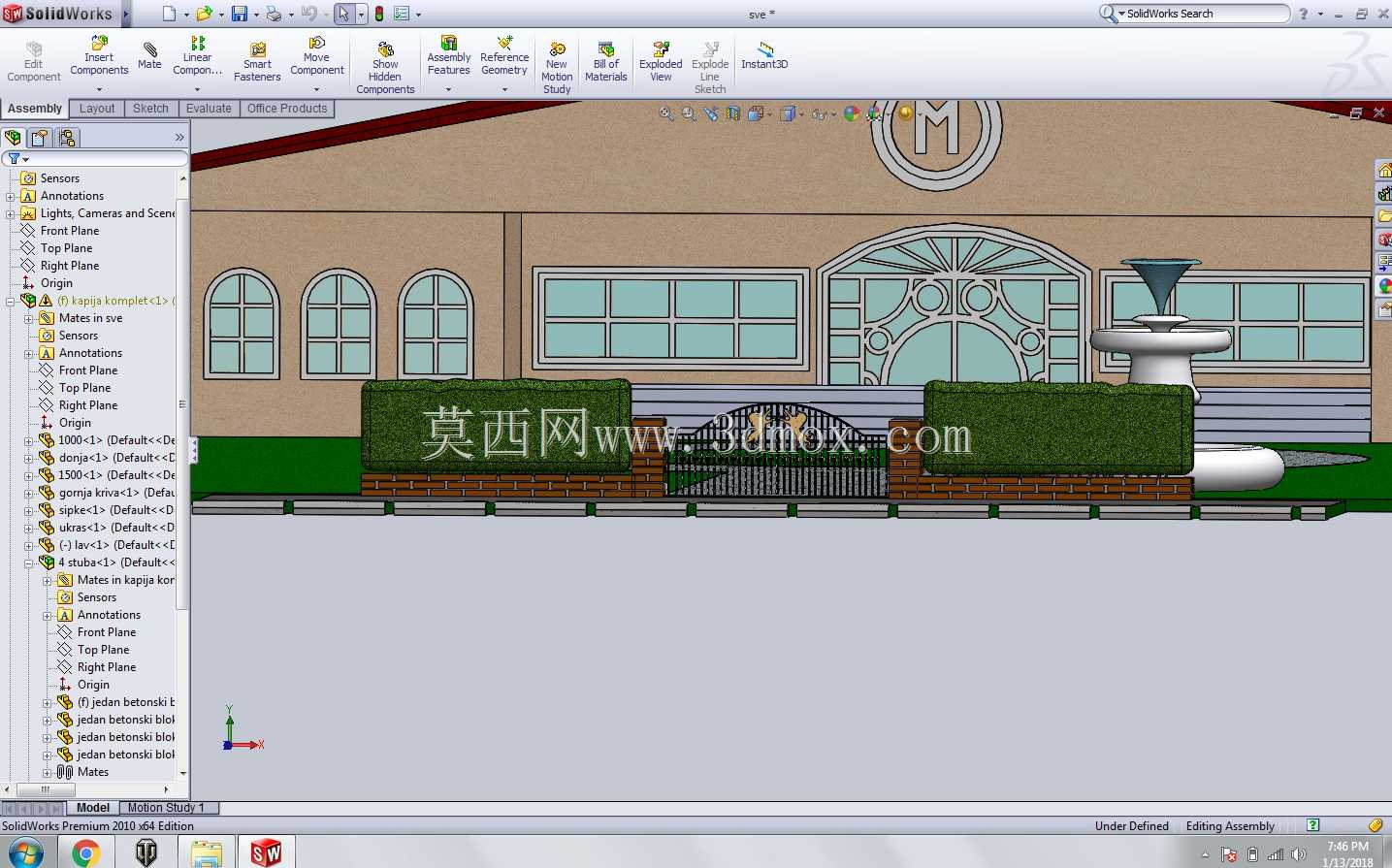Image resolution: width=1392 pixels, height=868 pixels.
Task: Open the Apply Scene icon in the view toolbar
Action: [x=875, y=113]
